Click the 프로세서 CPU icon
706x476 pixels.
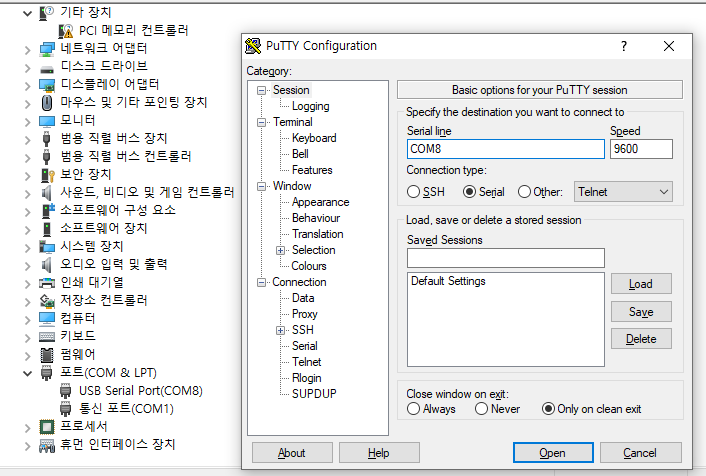point(47,427)
